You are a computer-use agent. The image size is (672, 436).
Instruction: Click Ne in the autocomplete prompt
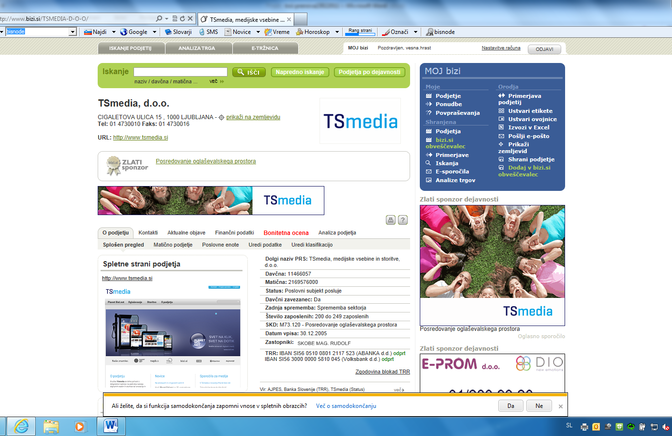[x=539, y=406]
